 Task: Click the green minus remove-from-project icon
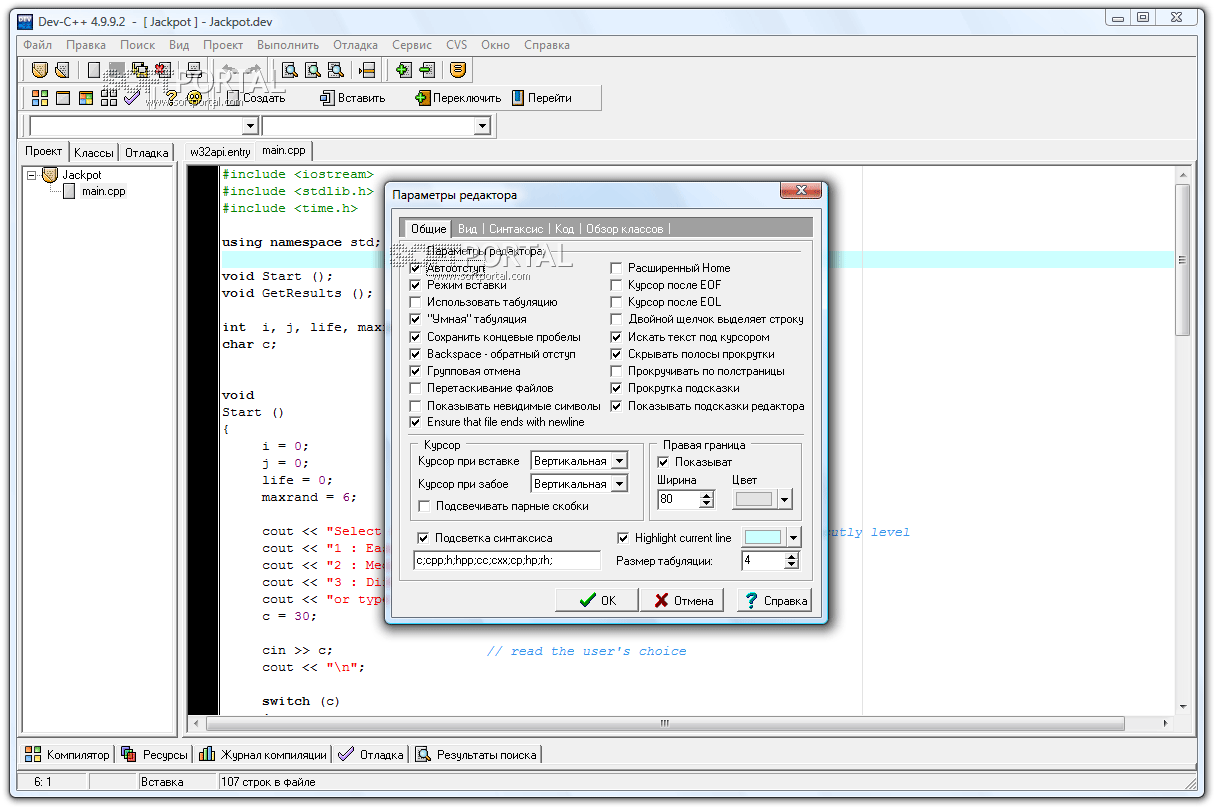(x=427, y=70)
